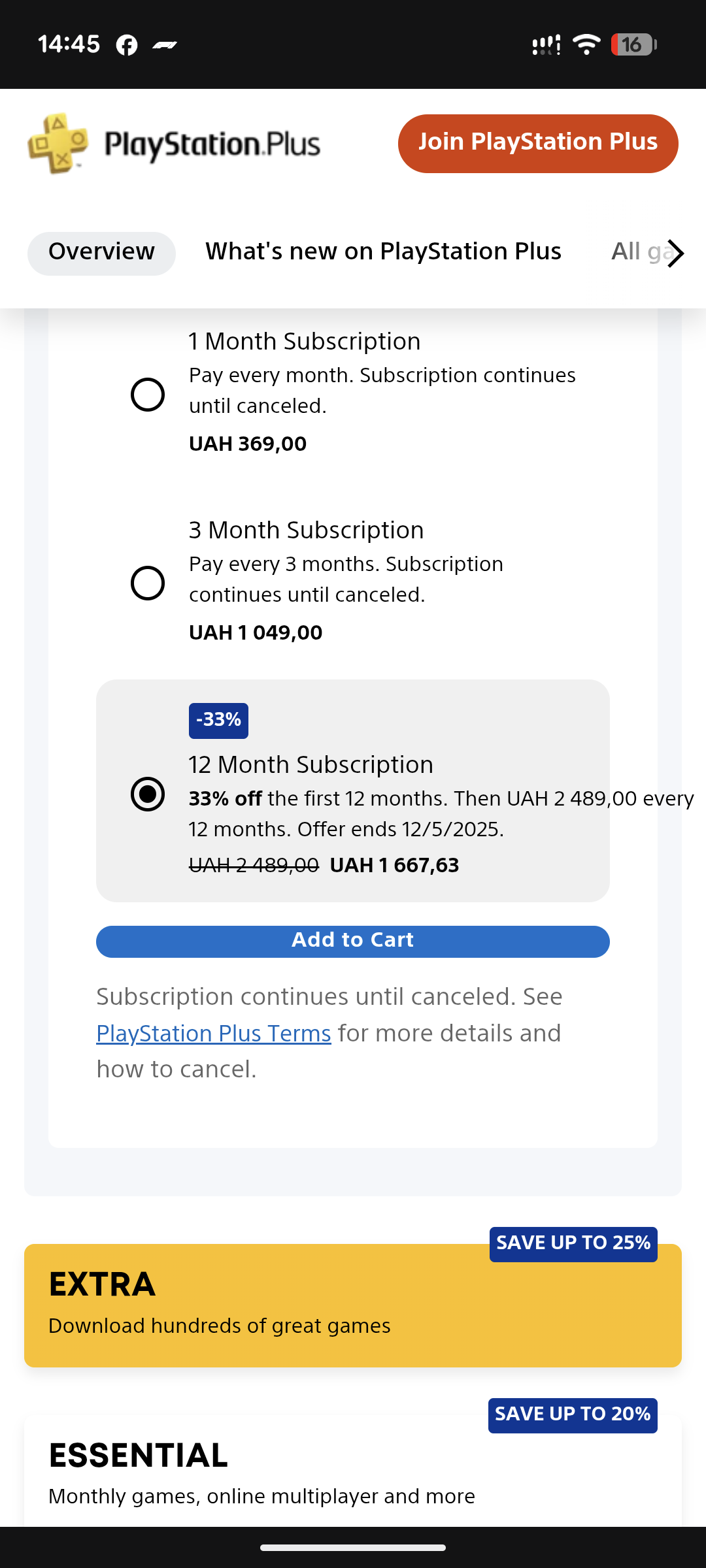Tap the home indicator bar
706x1568 pixels.
[353, 1548]
